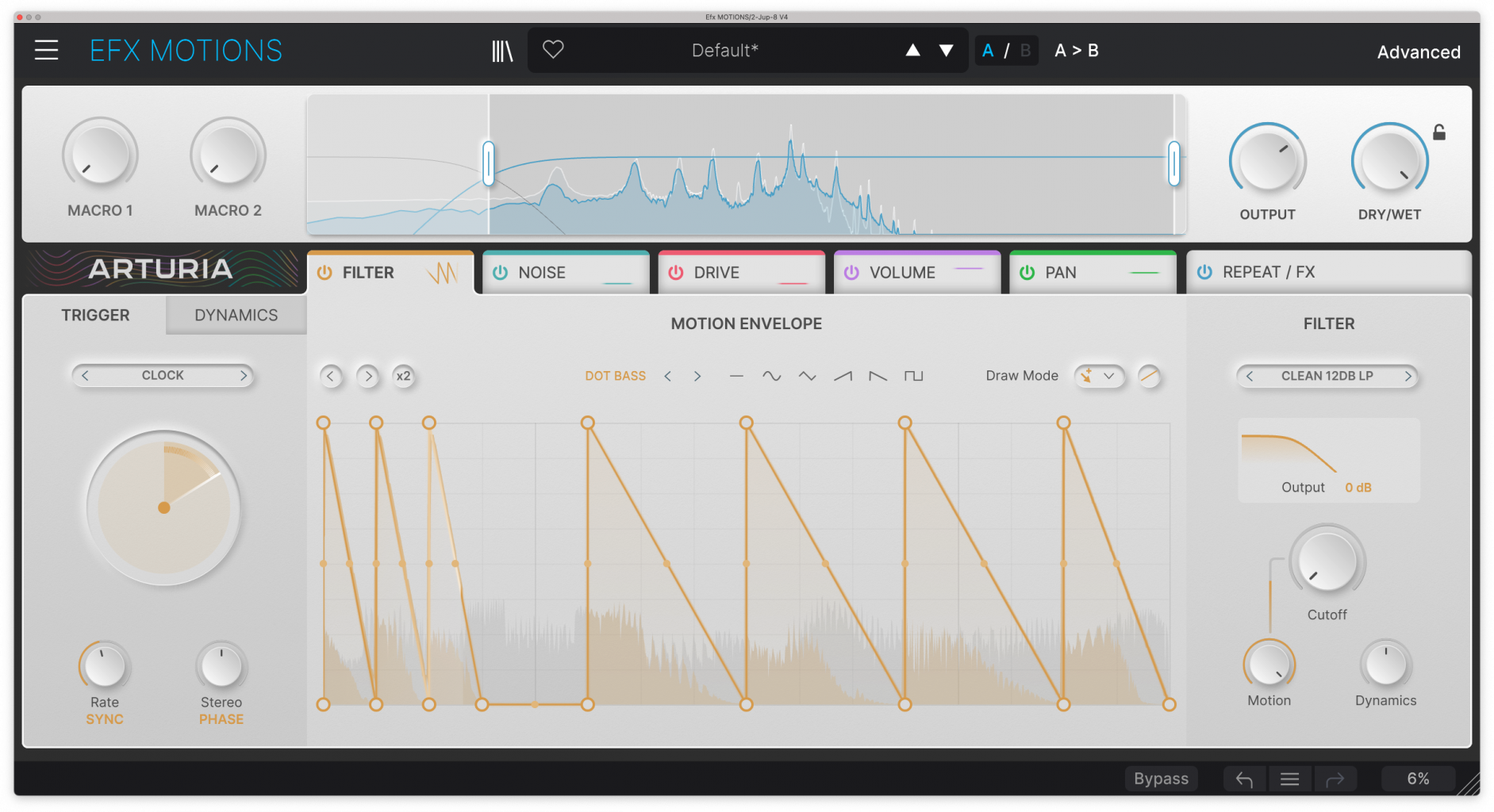Screen dimensions: 1494x812
Task: Toggle the NOISE module power button
Action: pos(500,272)
